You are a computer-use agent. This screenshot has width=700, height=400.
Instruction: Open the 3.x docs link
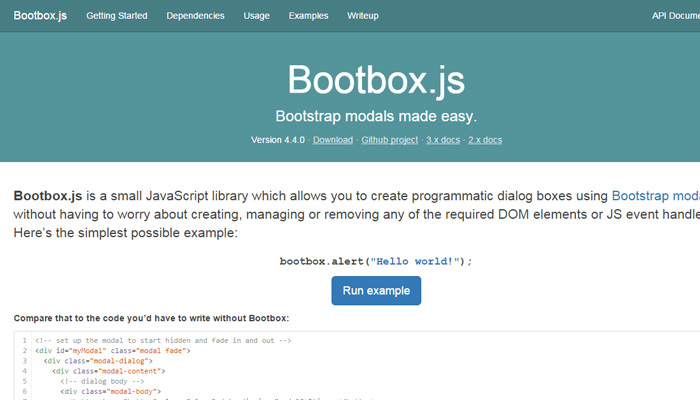[x=443, y=140]
